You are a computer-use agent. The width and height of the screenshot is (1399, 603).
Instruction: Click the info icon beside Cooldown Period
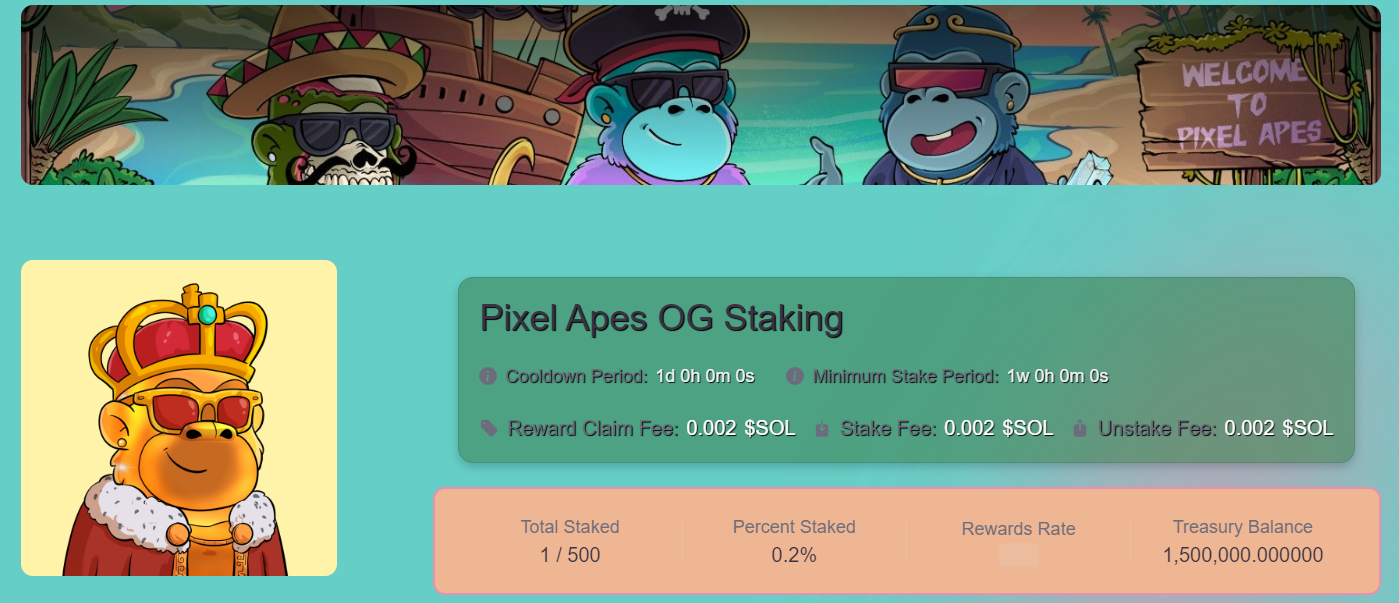(x=487, y=377)
